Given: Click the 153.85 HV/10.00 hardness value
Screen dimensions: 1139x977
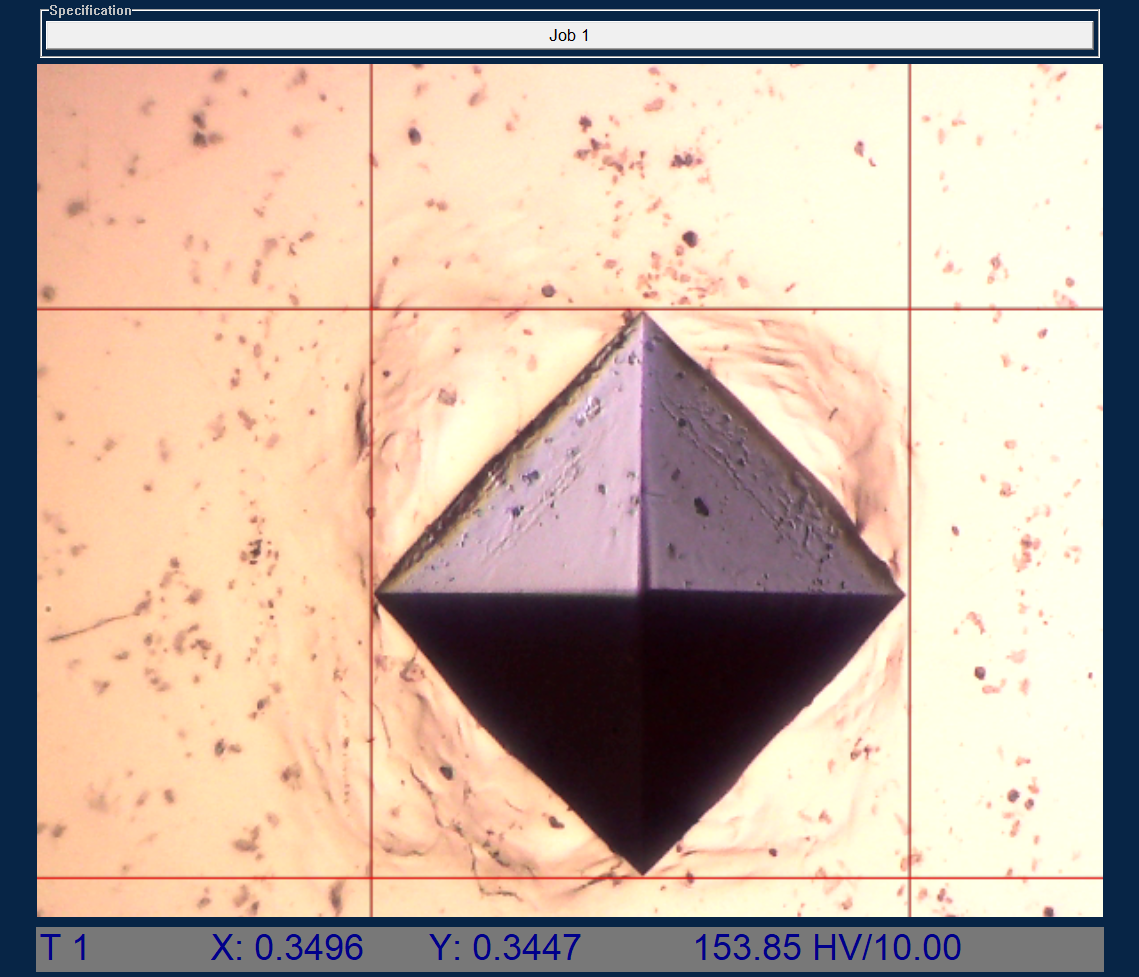Looking at the screenshot, I should (x=827, y=948).
